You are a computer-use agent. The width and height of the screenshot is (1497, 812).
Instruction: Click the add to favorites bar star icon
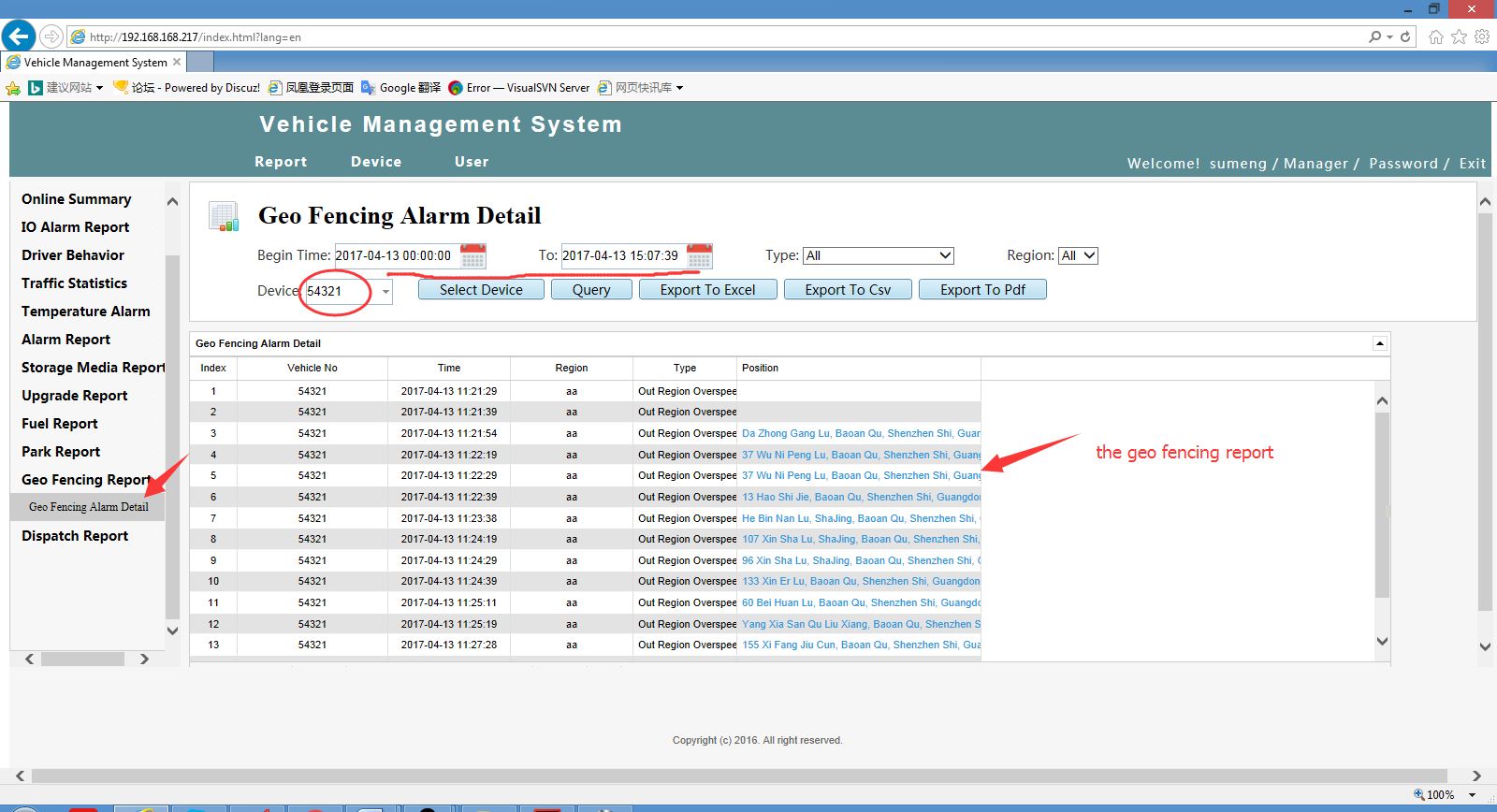(x=13, y=88)
